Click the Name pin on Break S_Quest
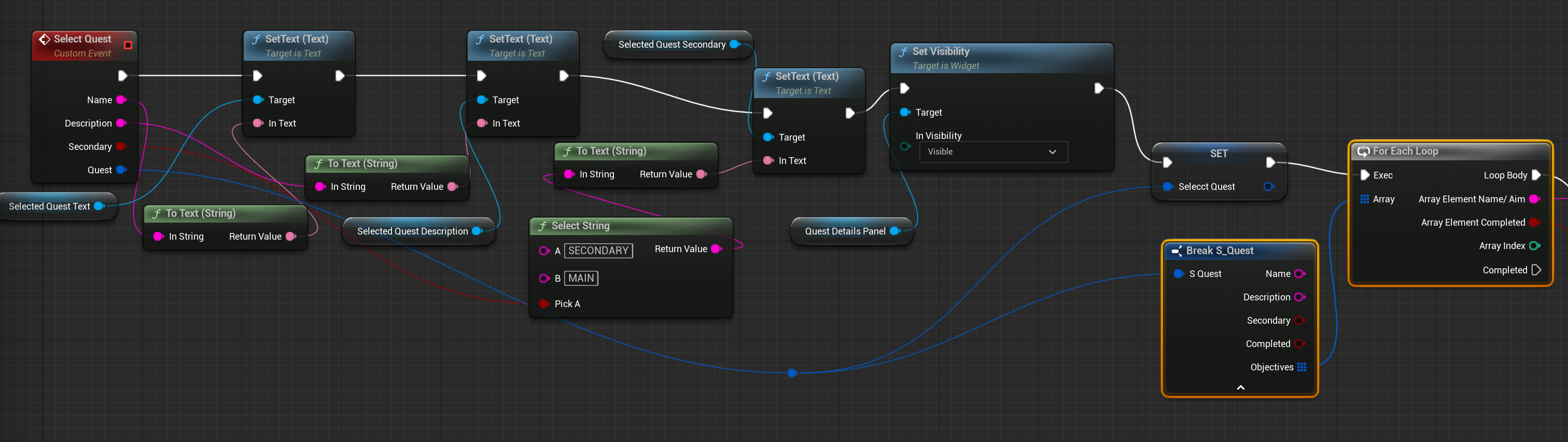The height and width of the screenshot is (442, 1568). click(1299, 274)
